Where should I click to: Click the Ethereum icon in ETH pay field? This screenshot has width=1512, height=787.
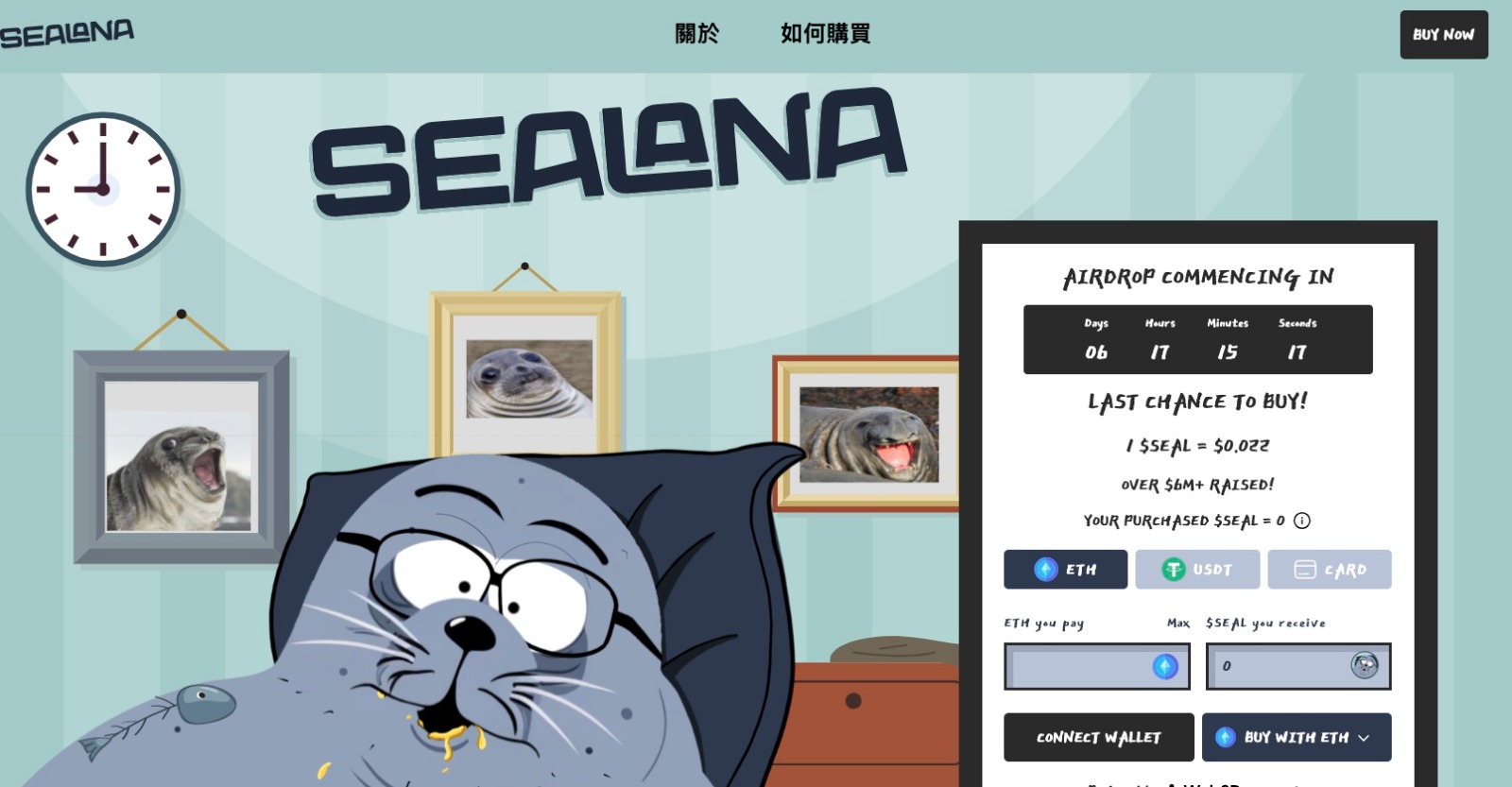(x=1165, y=666)
